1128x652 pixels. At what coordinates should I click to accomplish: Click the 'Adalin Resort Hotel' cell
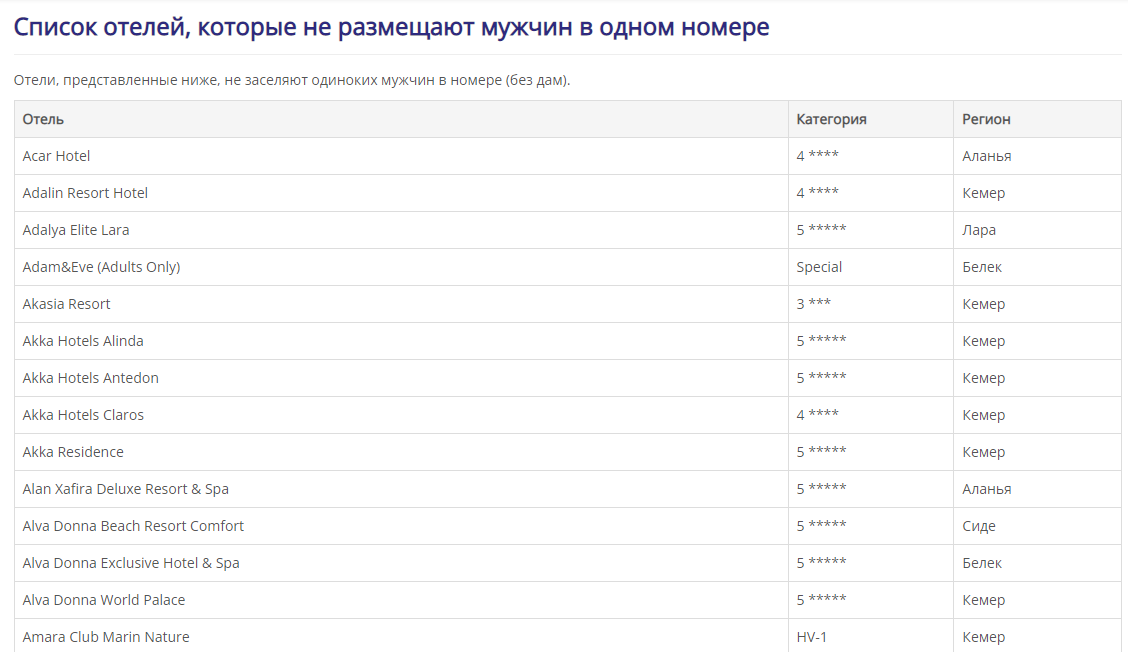pyautogui.click(x=401, y=193)
